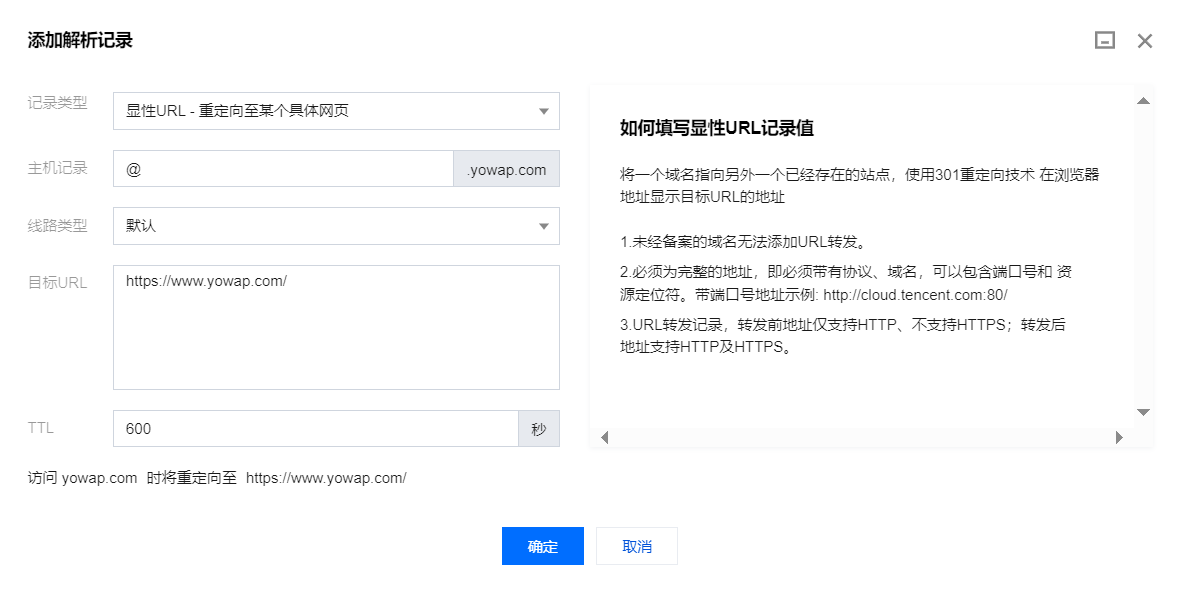Viewport: 1179px width, 589px height.
Task: Minimize the 添加解析记录 dialog
Action: pyautogui.click(x=1104, y=40)
